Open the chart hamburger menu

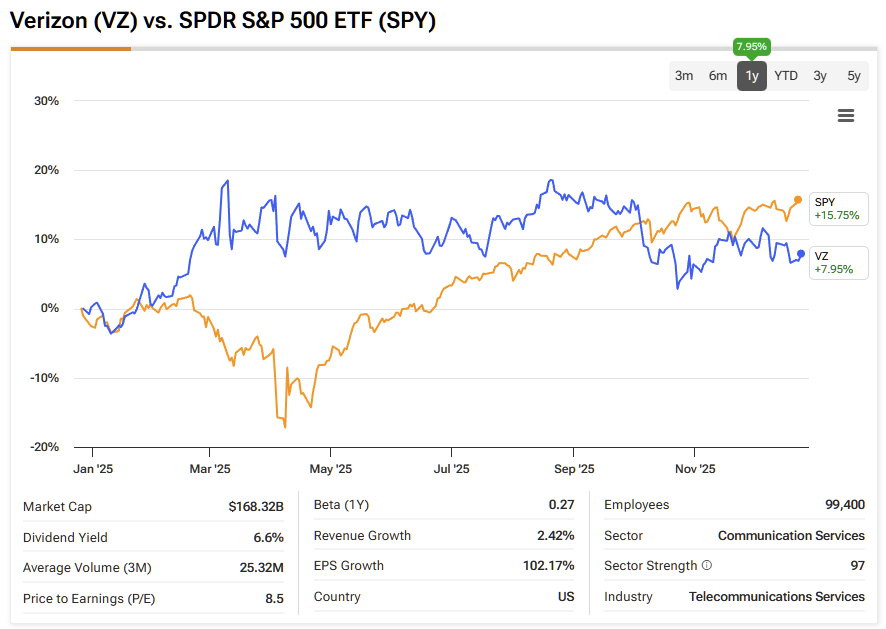(846, 116)
